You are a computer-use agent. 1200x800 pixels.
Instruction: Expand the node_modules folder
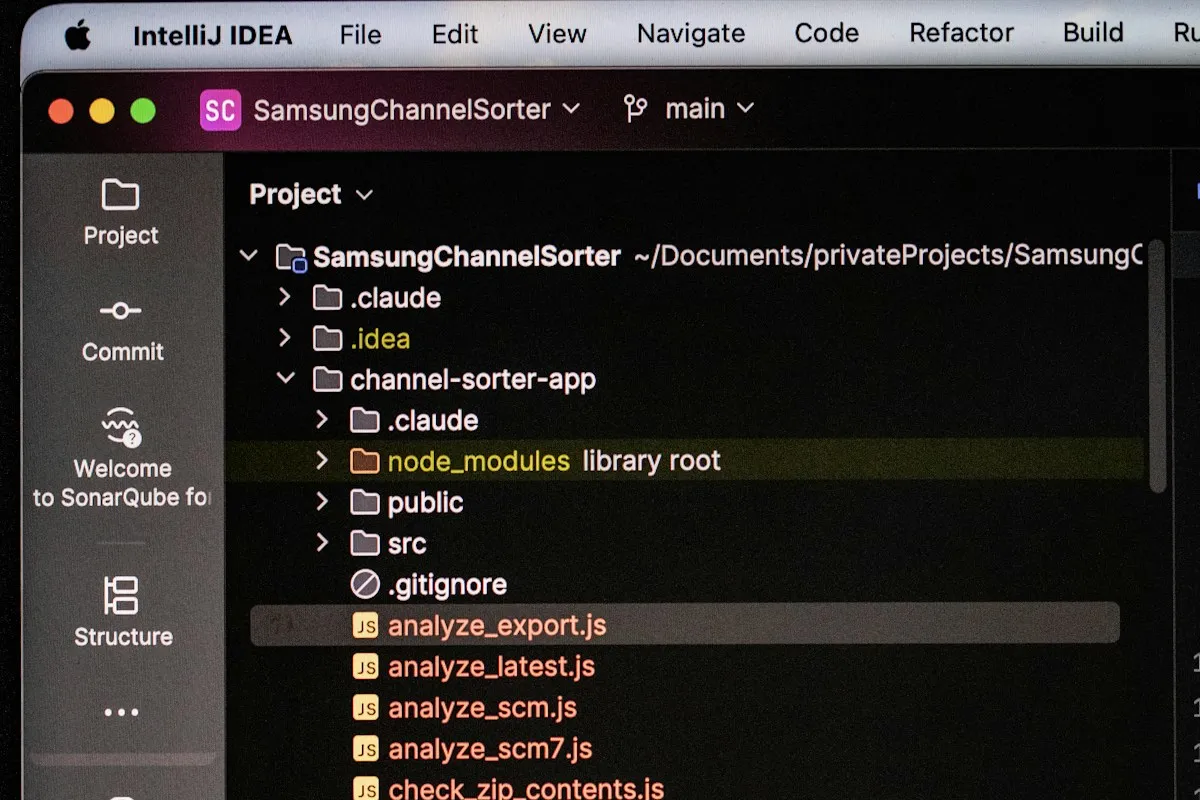point(322,461)
